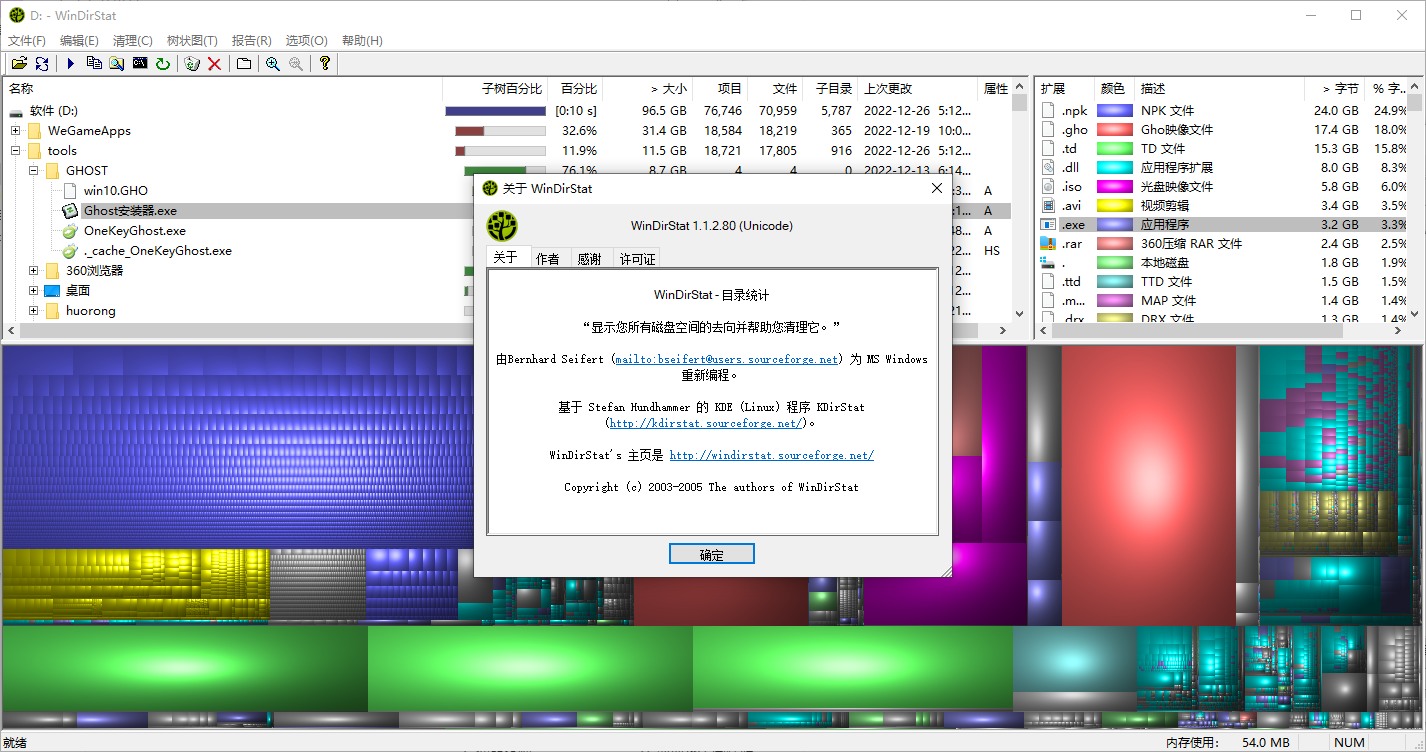Open the 选项(O) menu
The image size is (1426, 752).
[x=307, y=41]
